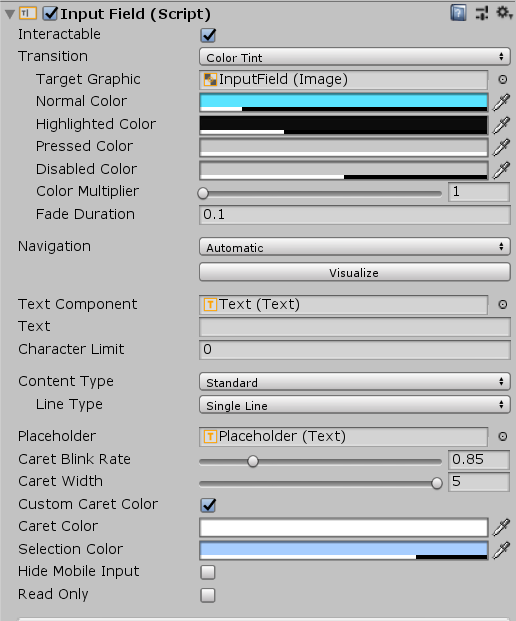The width and height of the screenshot is (516, 621).
Task: Disable the Interactable checkbox
Action: pyautogui.click(x=208, y=35)
